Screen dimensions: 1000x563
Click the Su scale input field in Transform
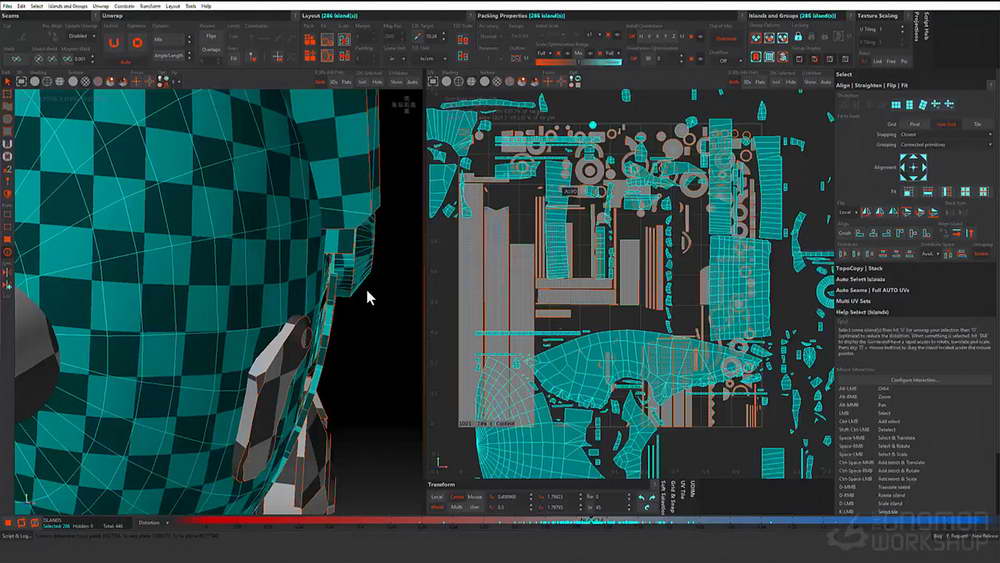[x=561, y=497]
